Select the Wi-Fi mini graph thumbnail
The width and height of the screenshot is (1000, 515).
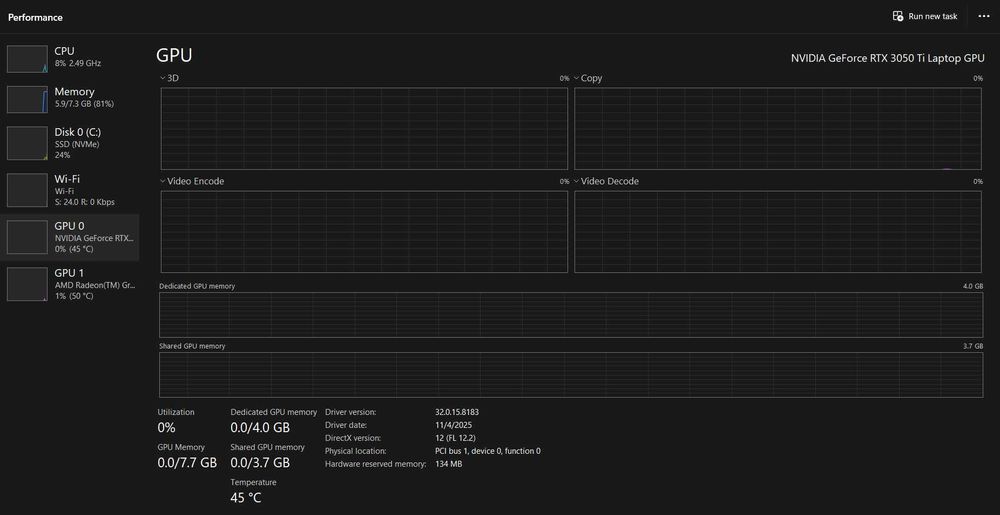27,190
